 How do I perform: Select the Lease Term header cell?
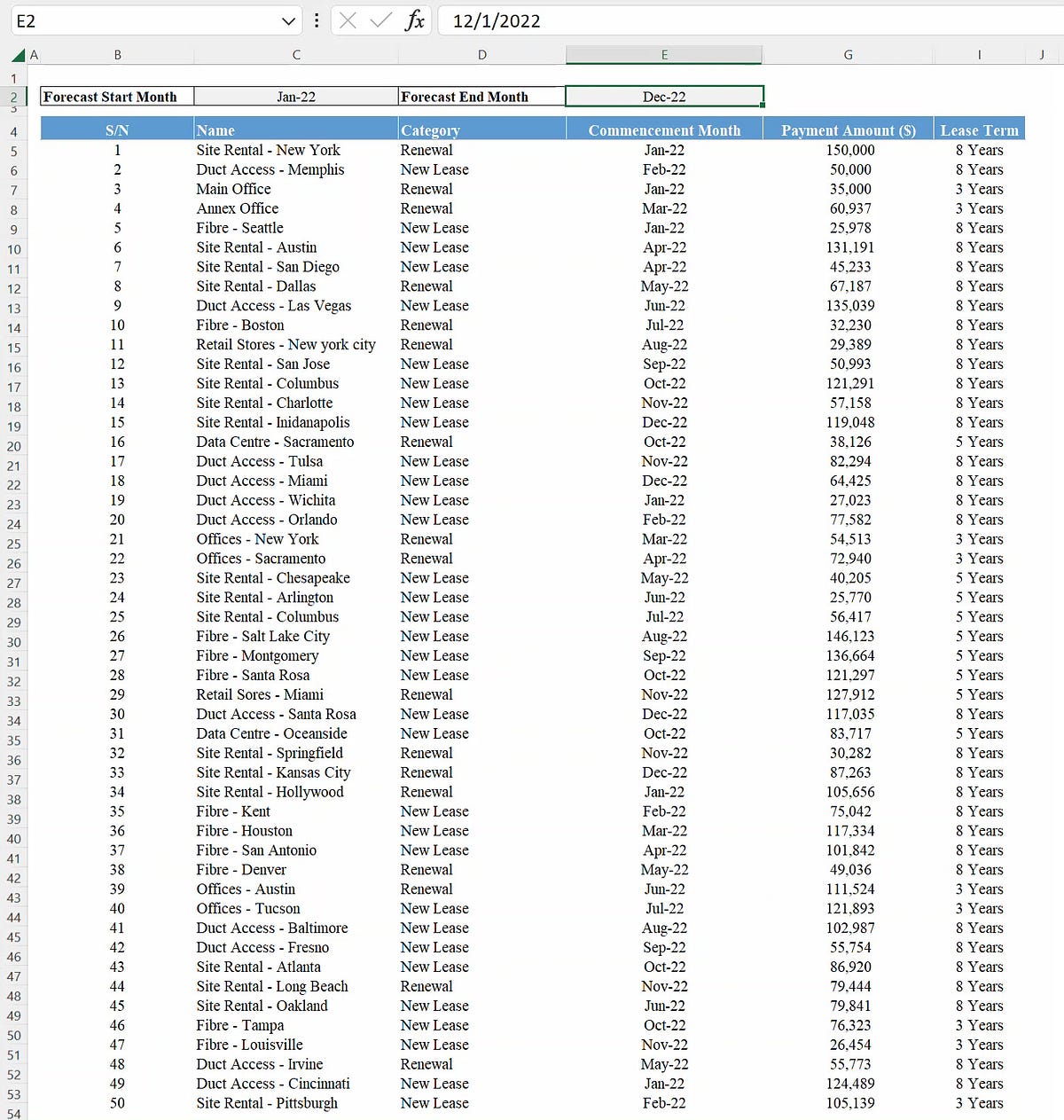979,129
